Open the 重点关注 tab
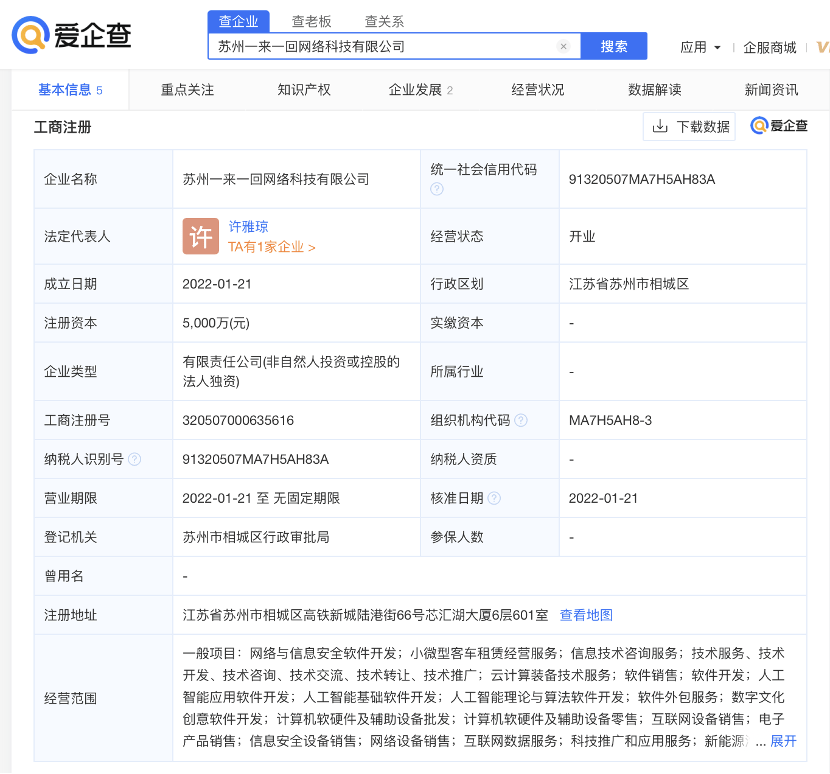Image resolution: width=830 pixels, height=774 pixels. pos(187,89)
